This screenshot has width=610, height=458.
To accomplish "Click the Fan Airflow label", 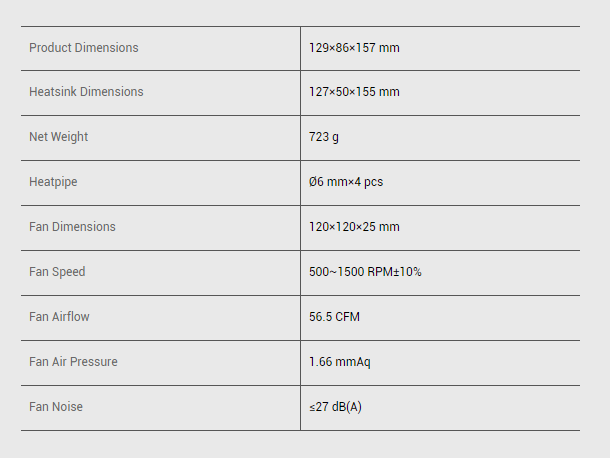I will (59, 317).
